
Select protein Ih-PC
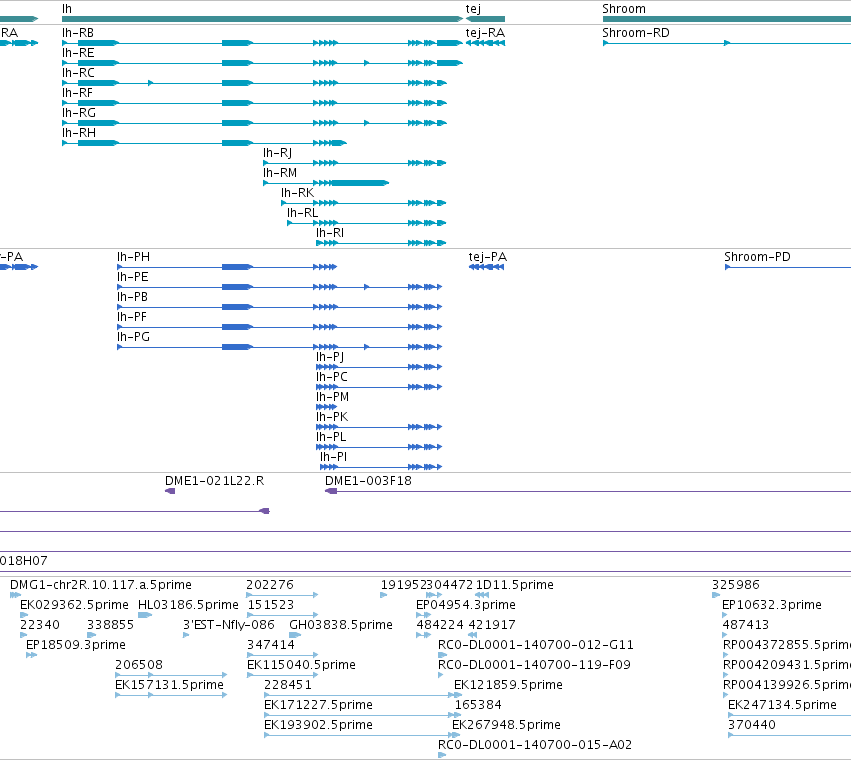pos(332,377)
